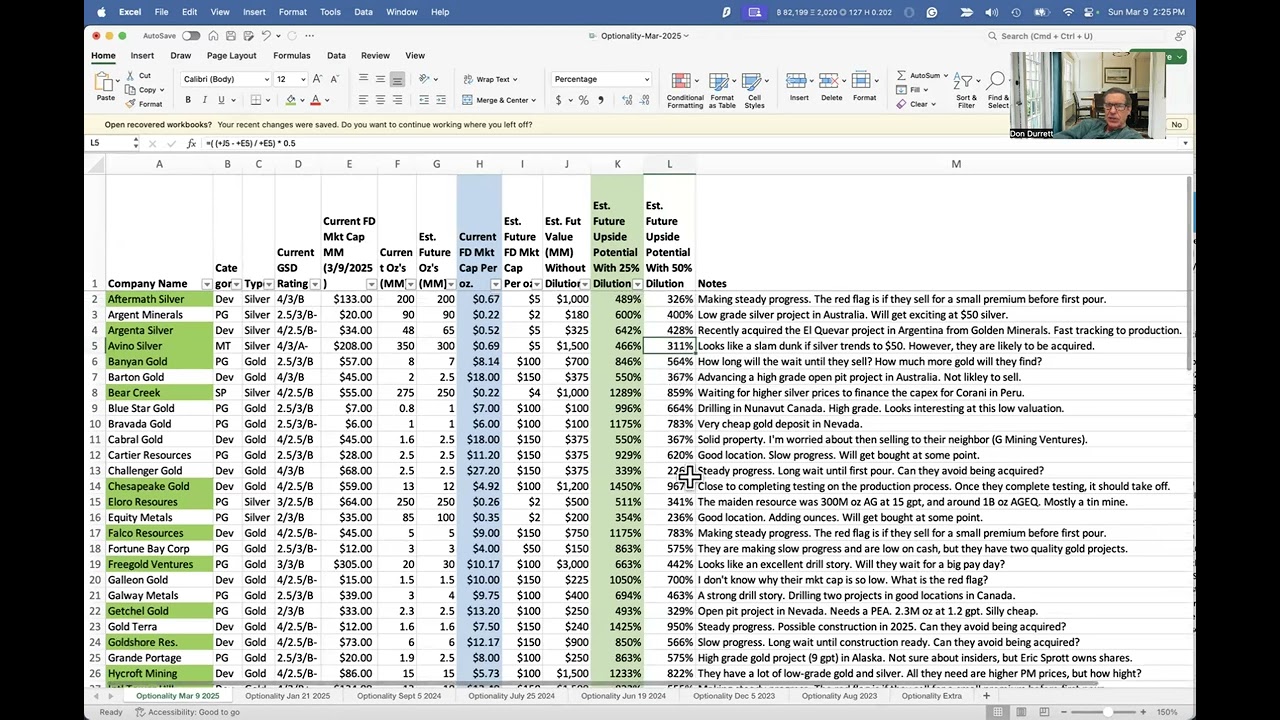Click the Cut scissors icon
The height and width of the screenshot is (720, 1280).
131,76
